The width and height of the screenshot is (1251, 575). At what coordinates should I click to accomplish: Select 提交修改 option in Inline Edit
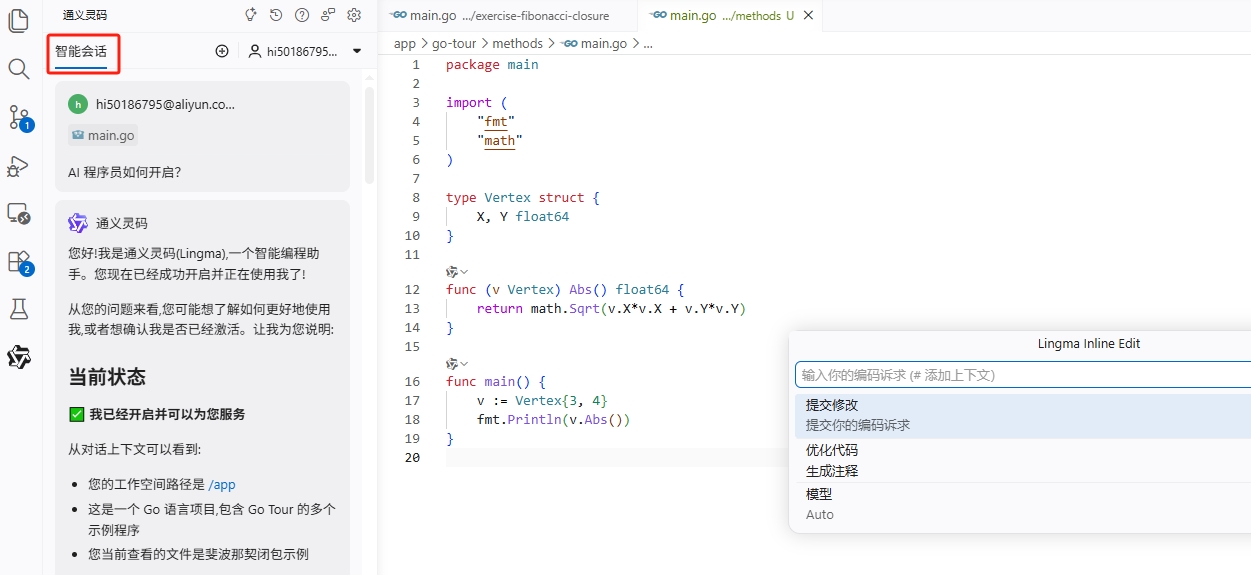pos(1020,414)
